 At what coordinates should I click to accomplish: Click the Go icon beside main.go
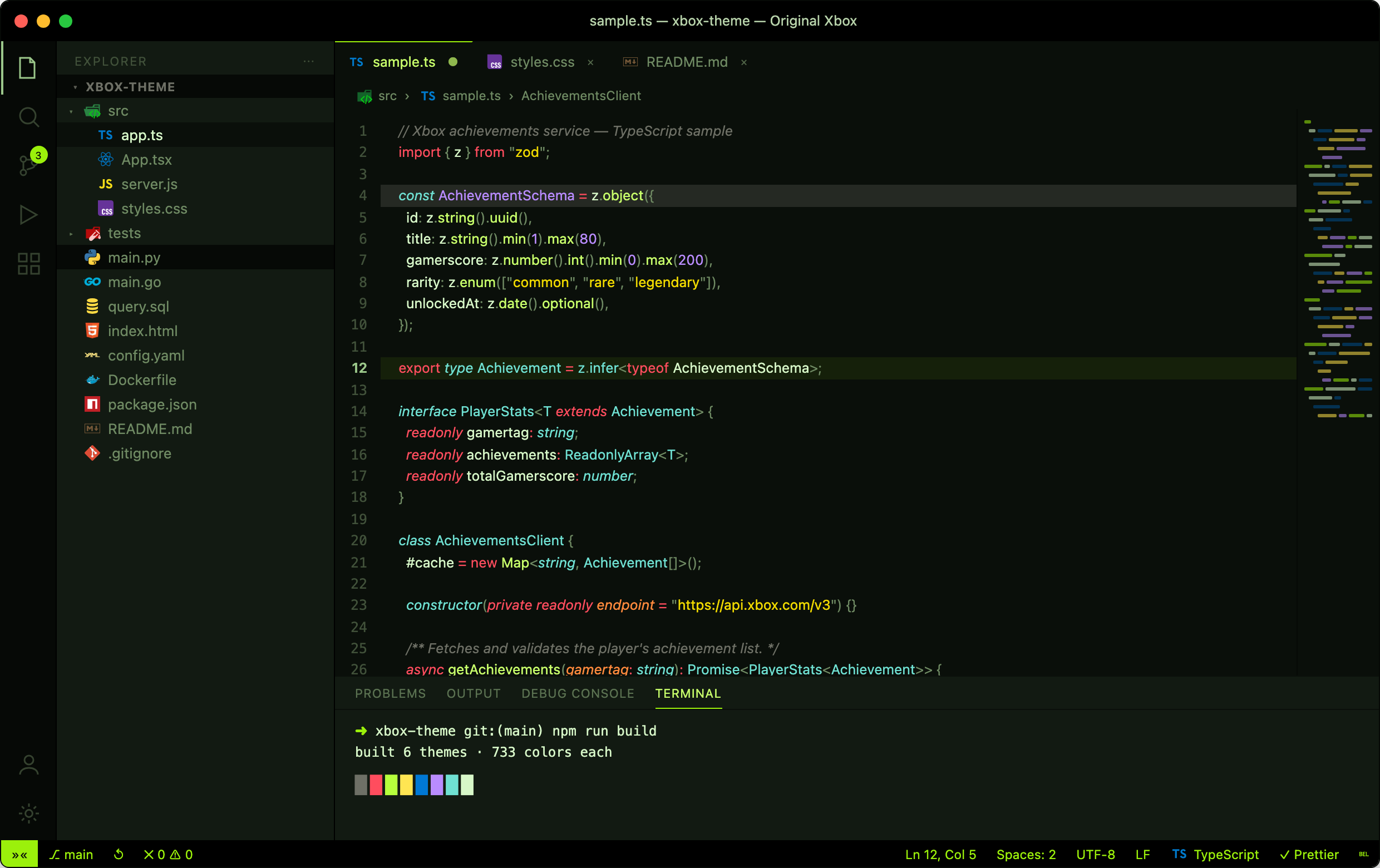tap(92, 282)
